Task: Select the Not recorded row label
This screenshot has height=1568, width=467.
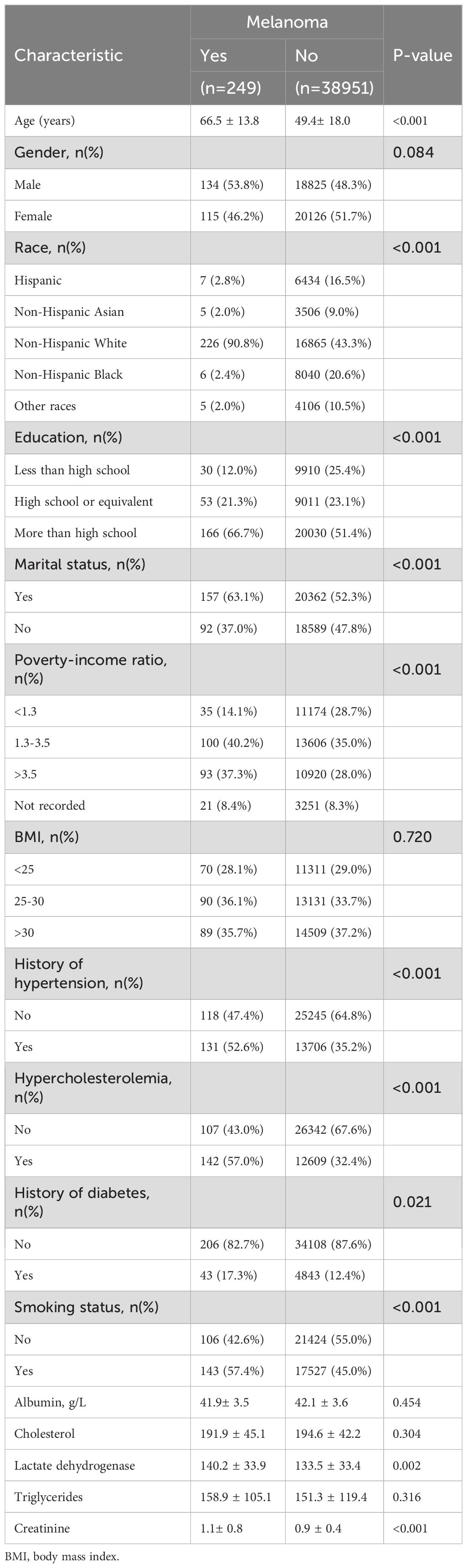Action: (49, 806)
